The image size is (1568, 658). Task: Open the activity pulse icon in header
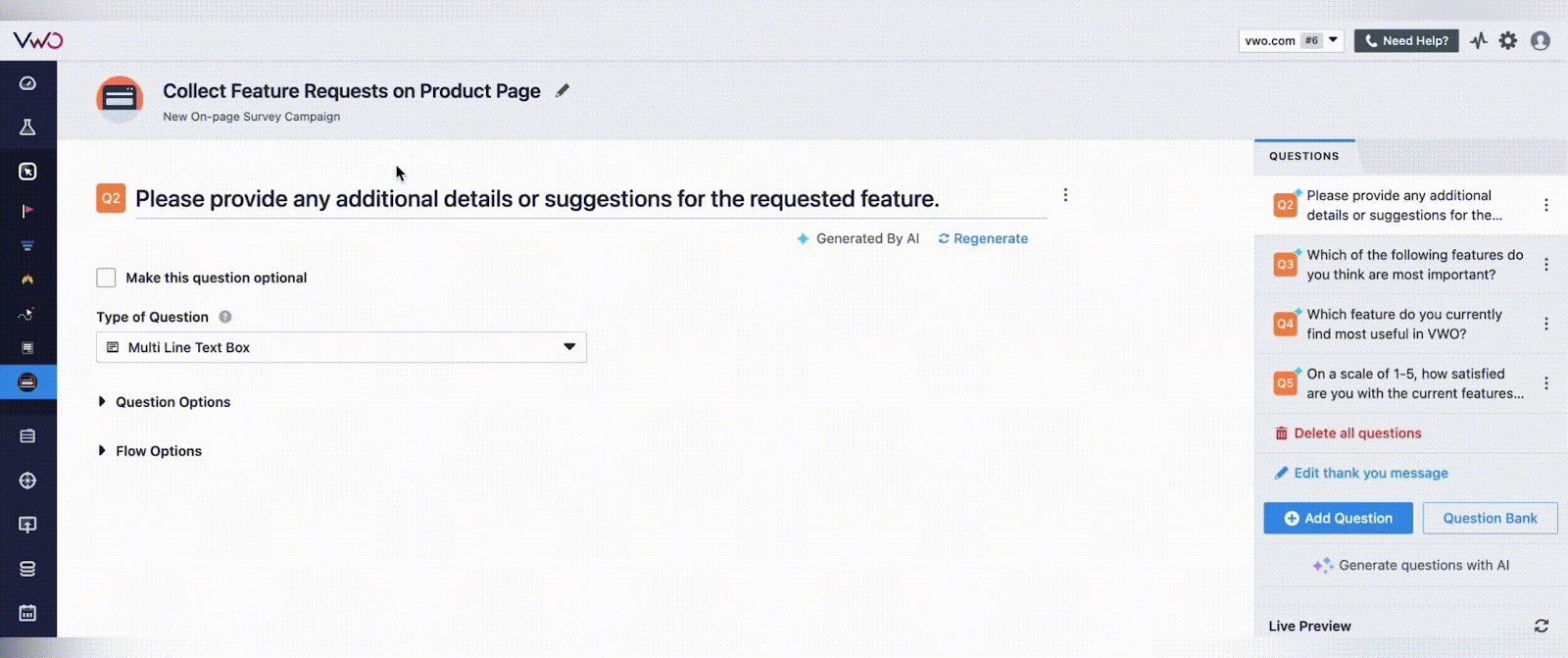[x=1479, y=40]
